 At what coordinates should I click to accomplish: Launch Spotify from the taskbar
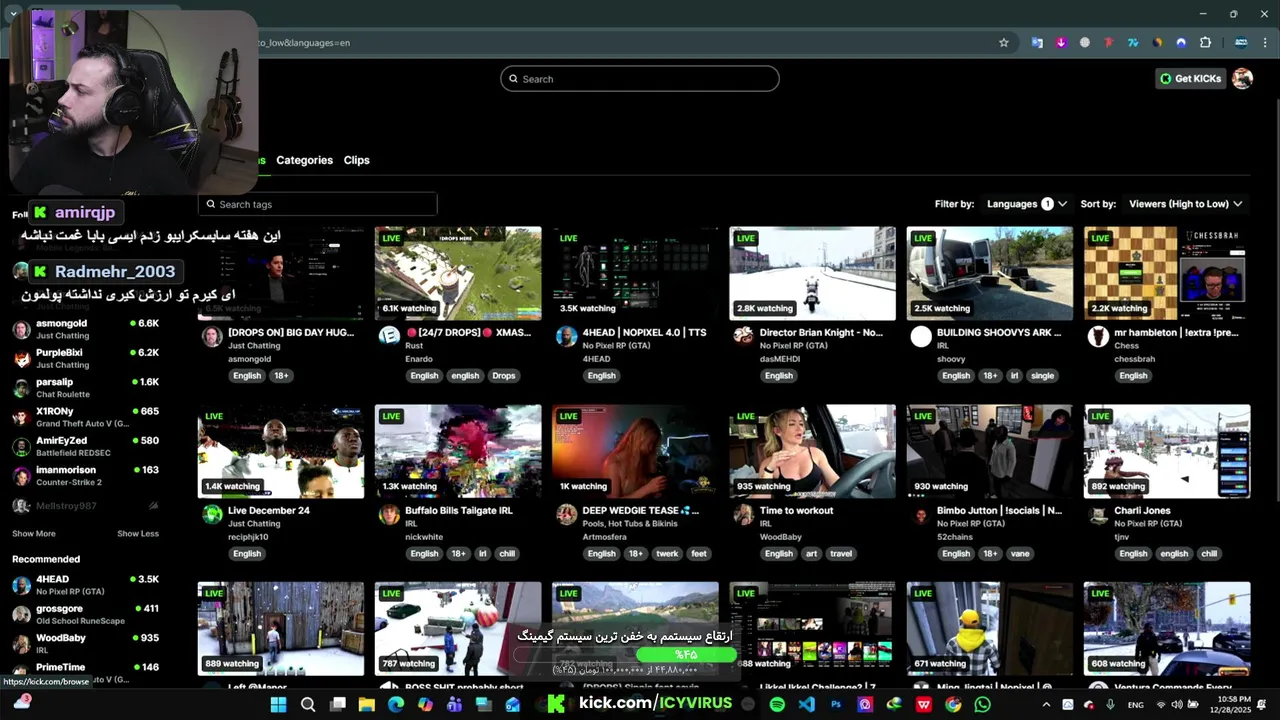(x=777, y=704)
